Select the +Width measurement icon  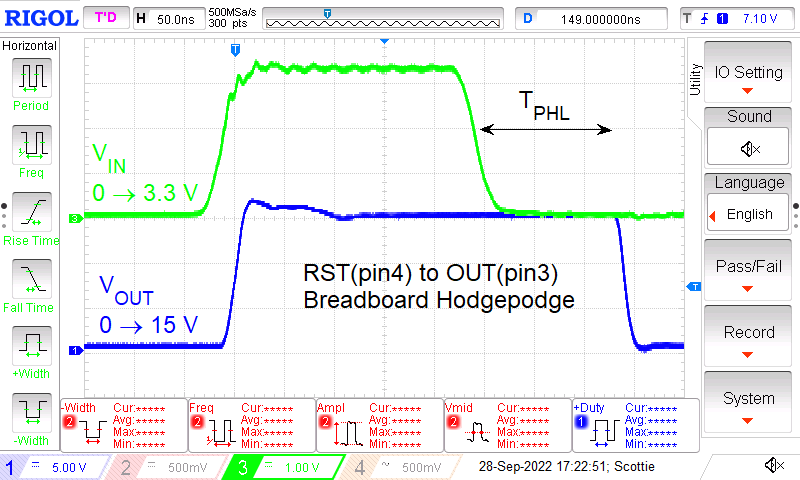tap(32, 346)
